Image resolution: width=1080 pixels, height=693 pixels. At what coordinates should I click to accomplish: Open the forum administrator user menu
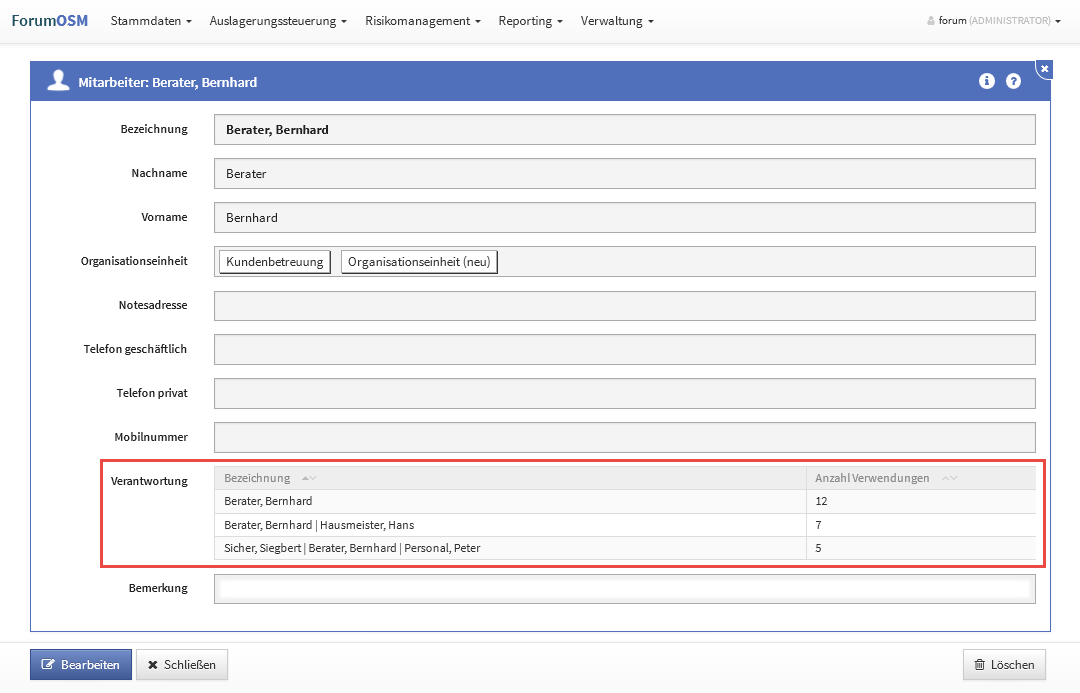(994, 21)
